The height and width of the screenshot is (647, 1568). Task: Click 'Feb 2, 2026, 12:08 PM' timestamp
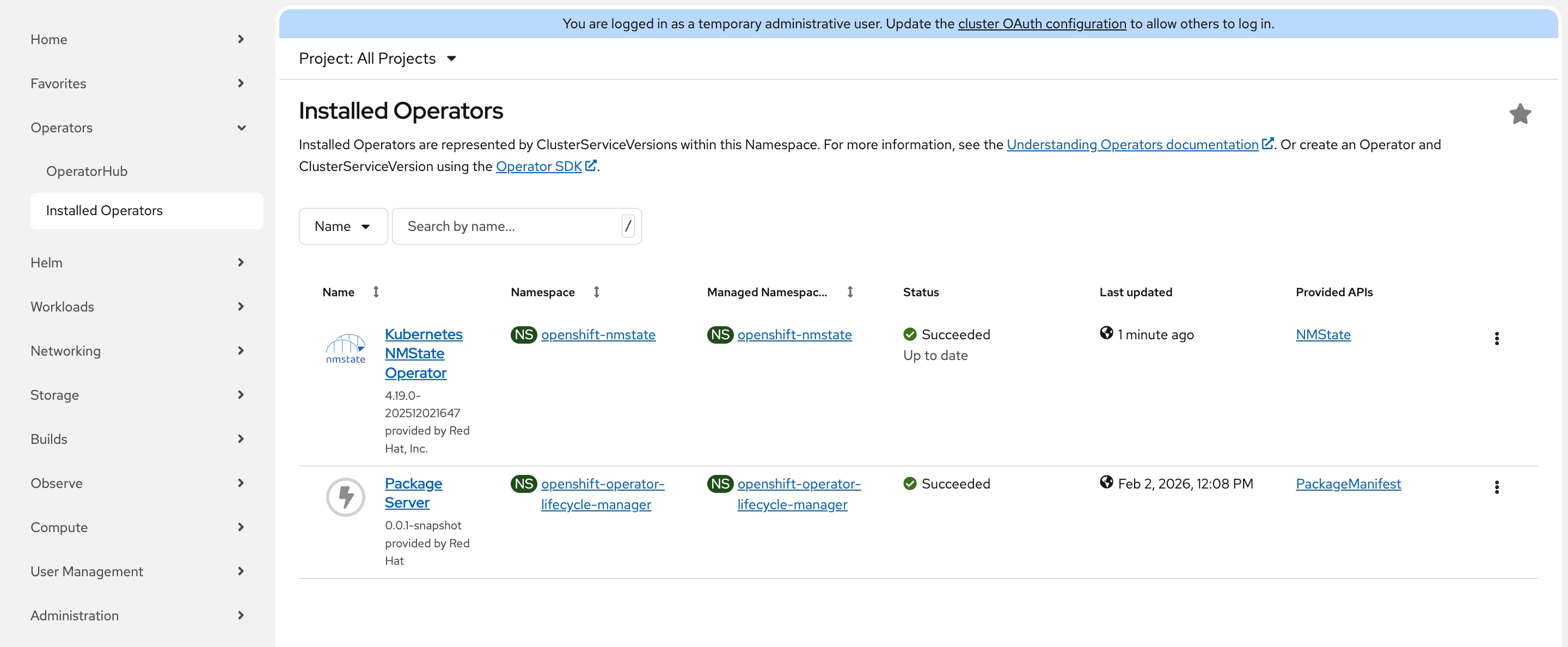coord(1185,484)
